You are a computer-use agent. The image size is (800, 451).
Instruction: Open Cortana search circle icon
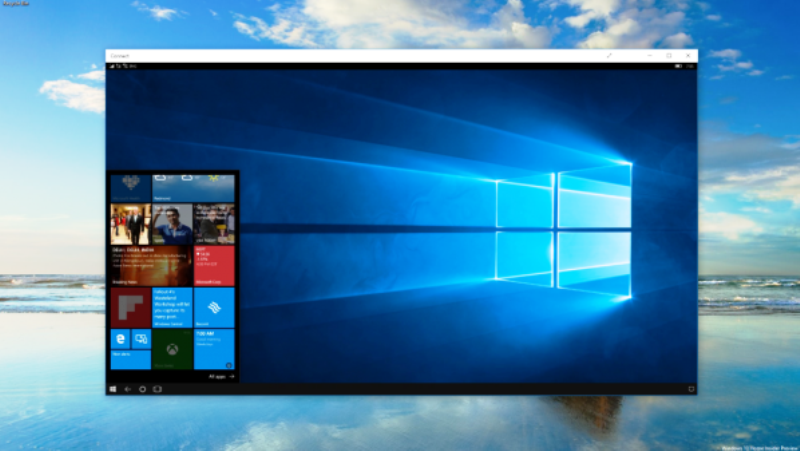pyautogui.click(x=142, y=388)
